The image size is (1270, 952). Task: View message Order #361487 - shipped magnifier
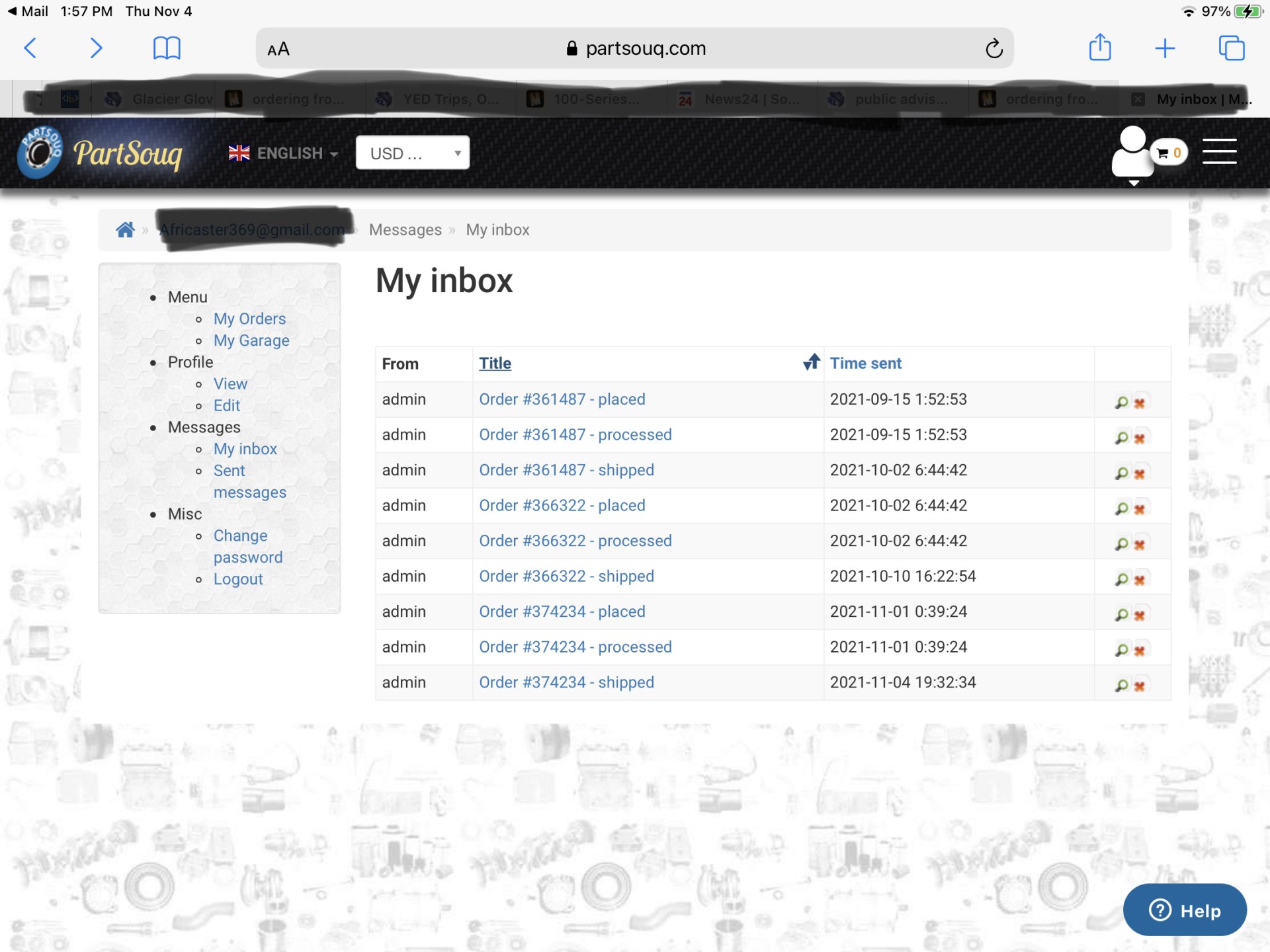[x=1122, y=473]
